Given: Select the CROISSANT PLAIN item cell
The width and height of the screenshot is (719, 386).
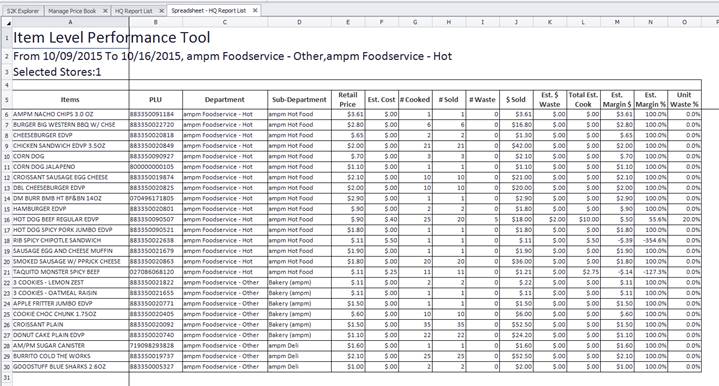Looking at the screenshot, I should click(x=71, y=325).
